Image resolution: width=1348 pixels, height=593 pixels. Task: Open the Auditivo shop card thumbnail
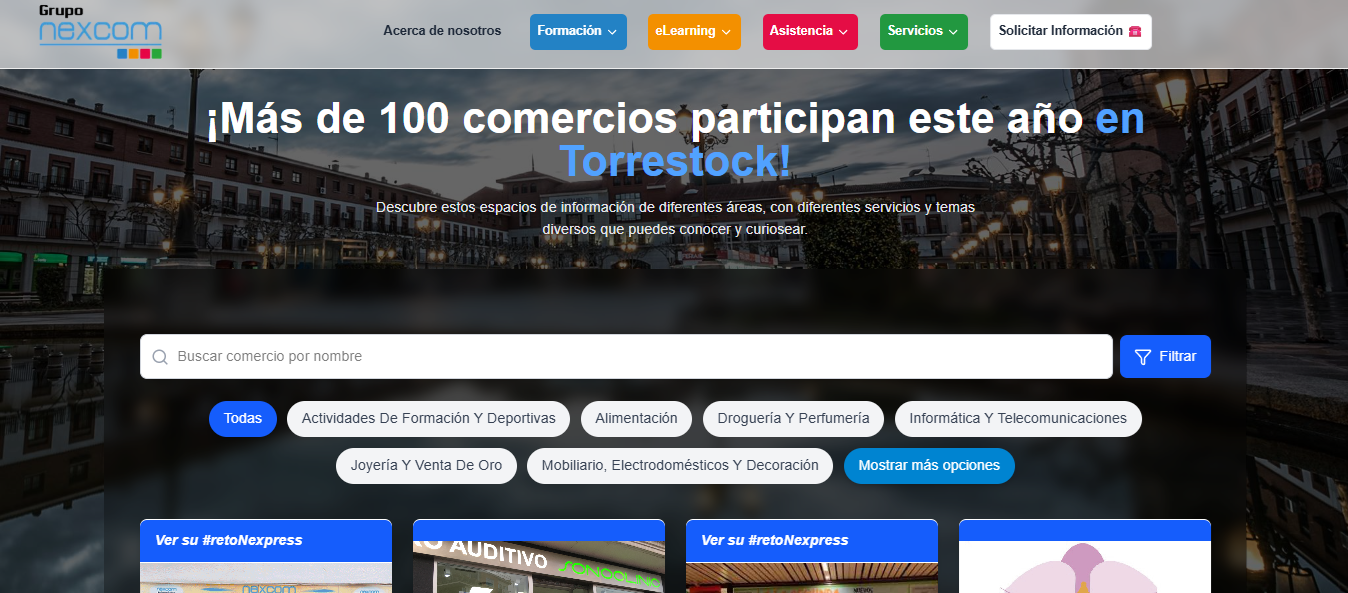[539, 567]
